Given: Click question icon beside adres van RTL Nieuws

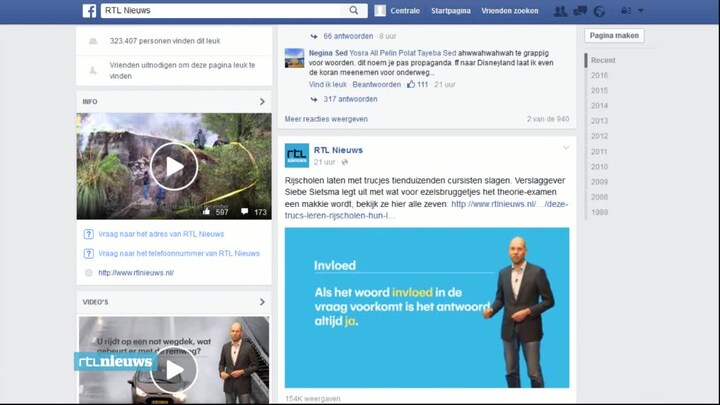Looking at the screenshot, I should point(88,234).
